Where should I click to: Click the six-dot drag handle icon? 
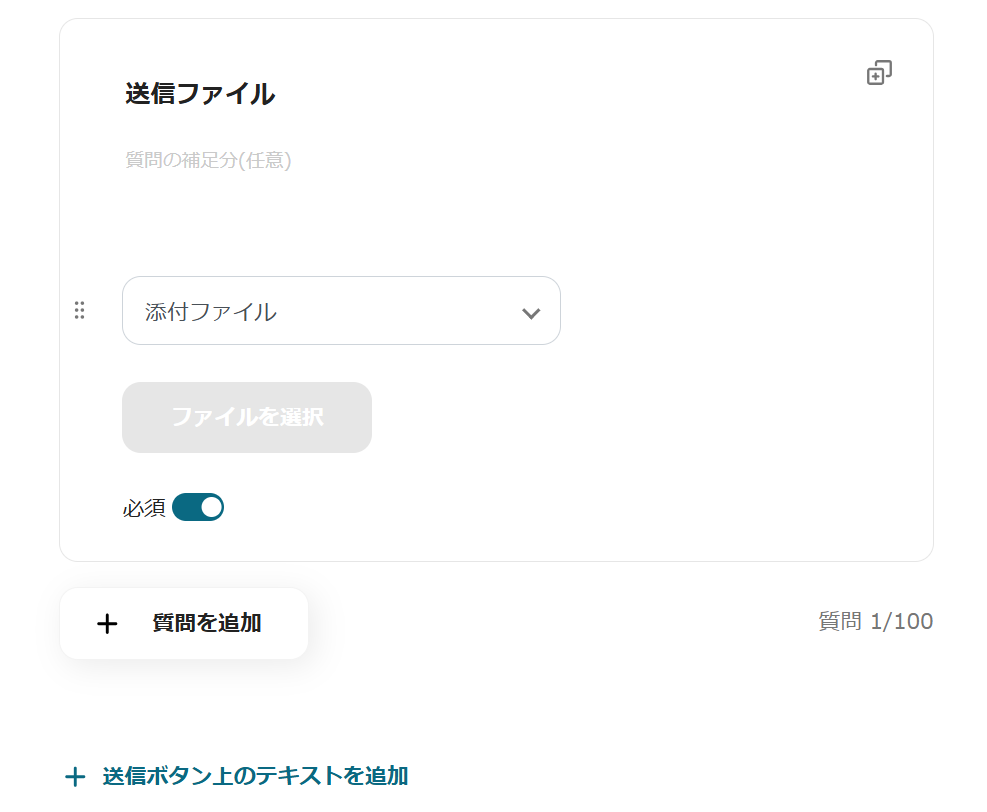point(80,311)
